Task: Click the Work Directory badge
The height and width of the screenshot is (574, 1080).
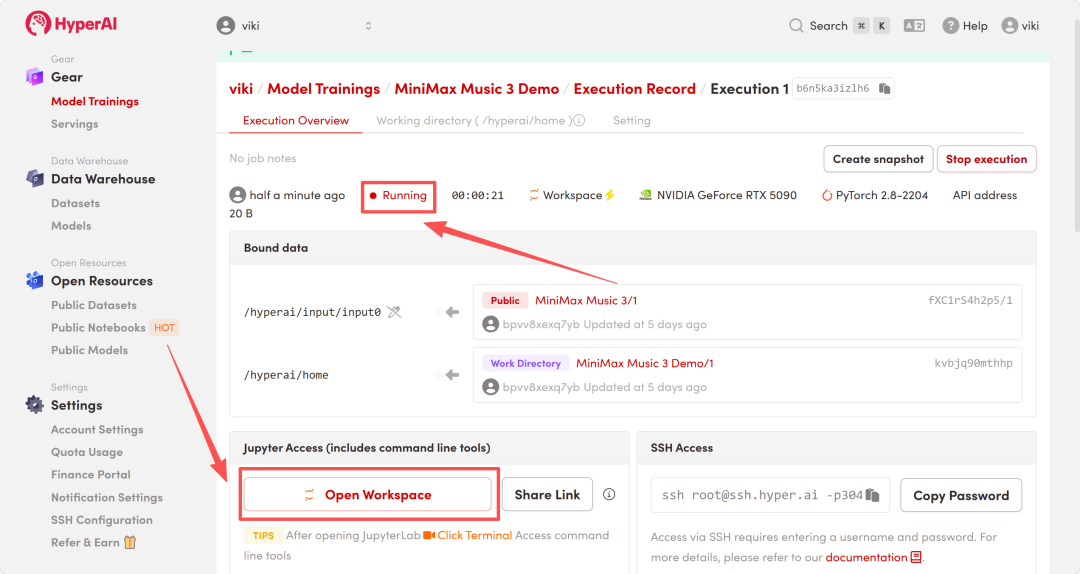Action: [x=526, y=363]
